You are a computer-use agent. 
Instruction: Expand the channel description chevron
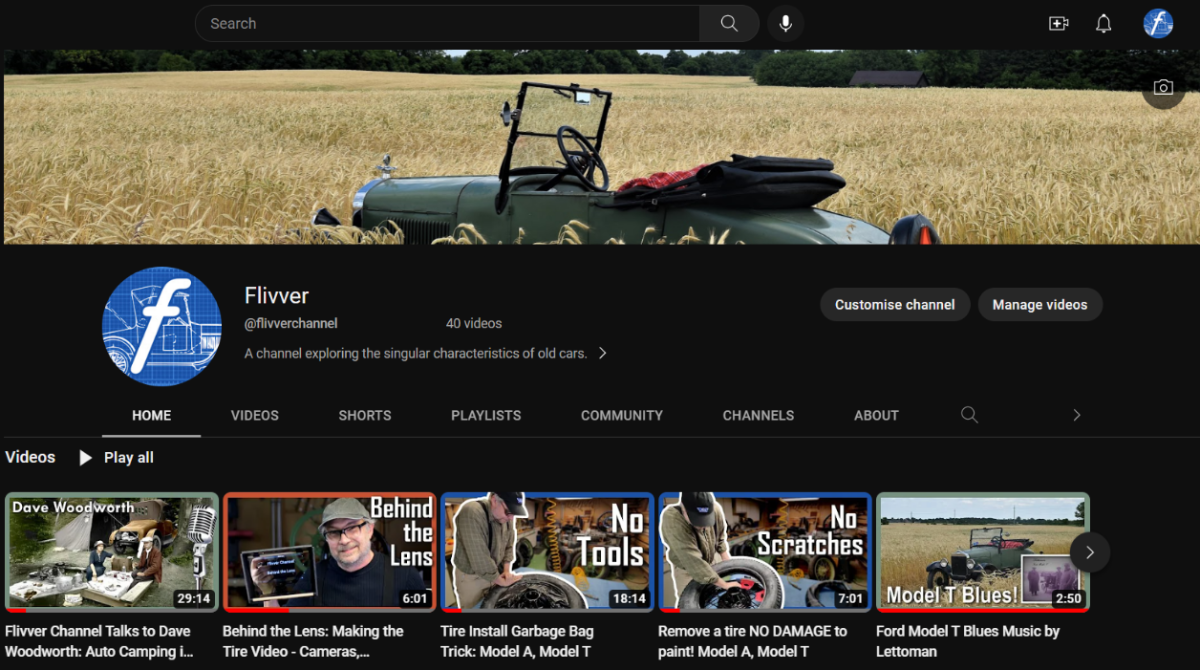point(602,353)
